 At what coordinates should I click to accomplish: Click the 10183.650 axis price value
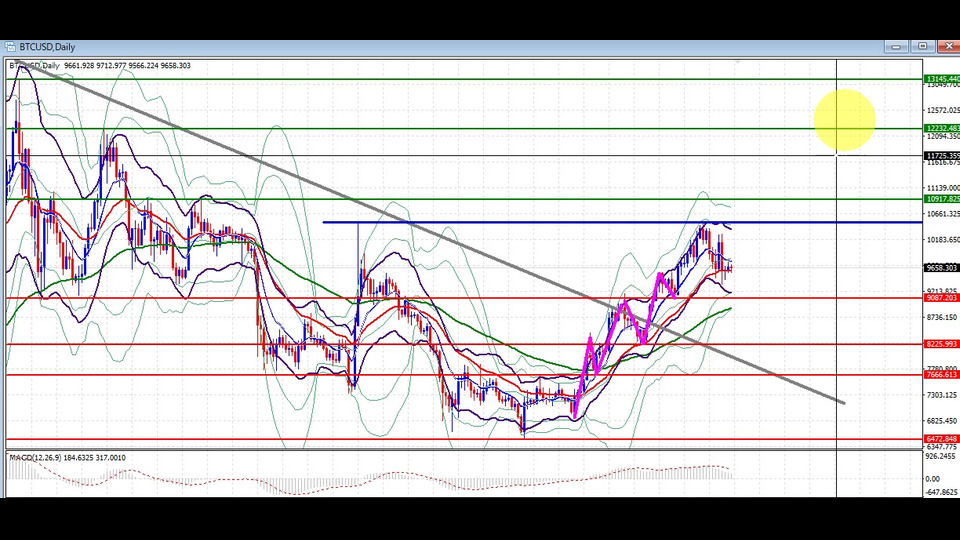pyautogui.click(x=943, y=239)
